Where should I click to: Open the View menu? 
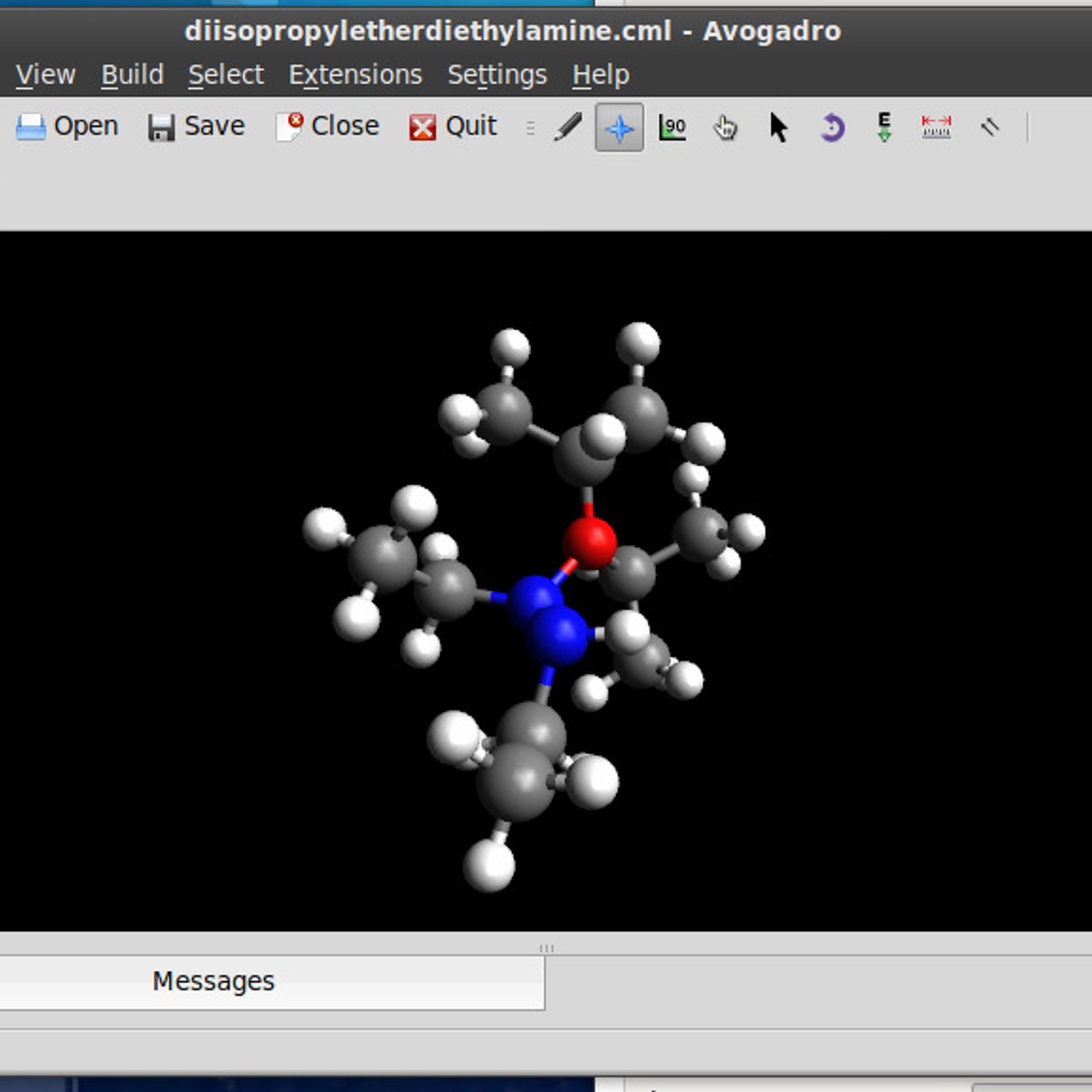[45, 75]
